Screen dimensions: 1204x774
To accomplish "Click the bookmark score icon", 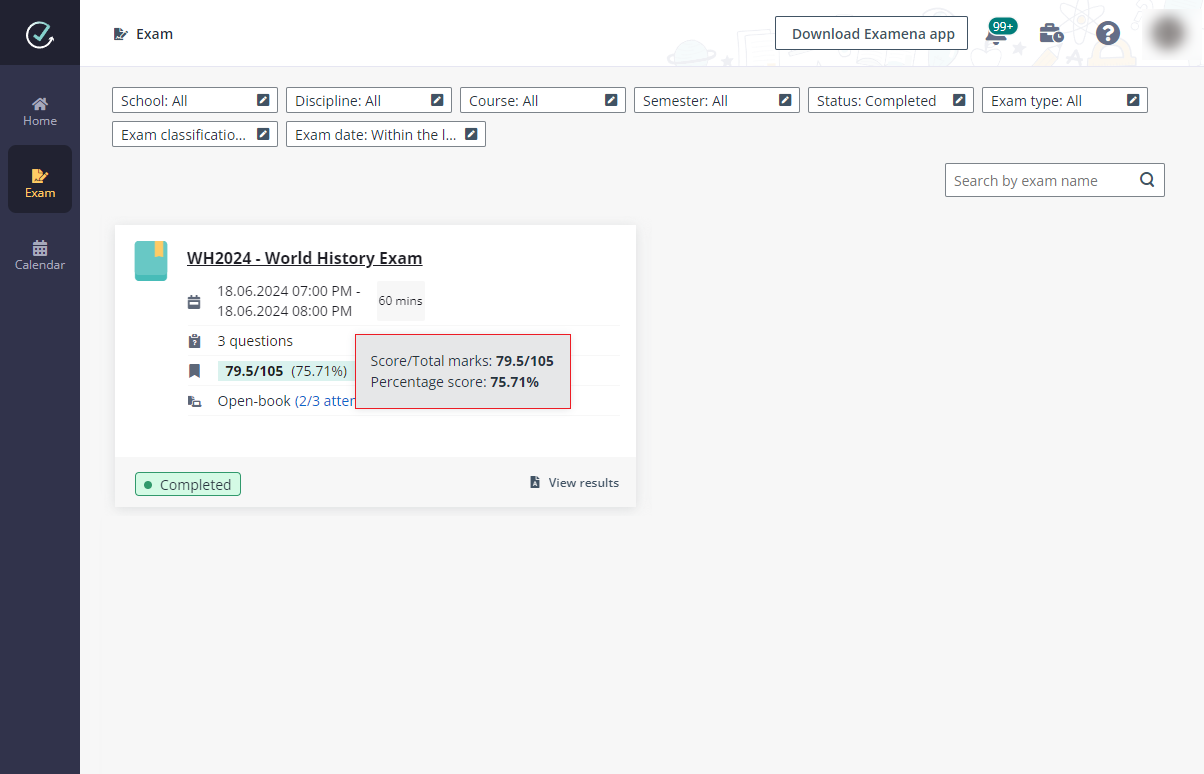I will pyautogui.click(x=194, y=371).
